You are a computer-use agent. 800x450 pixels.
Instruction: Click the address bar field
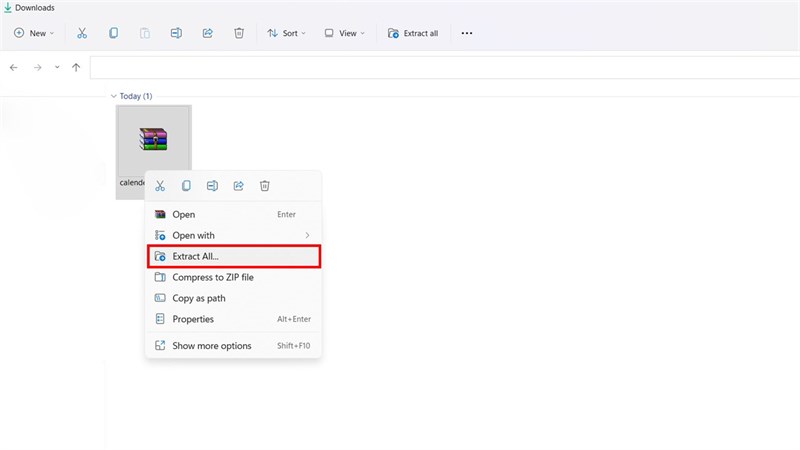click(440, 67)
